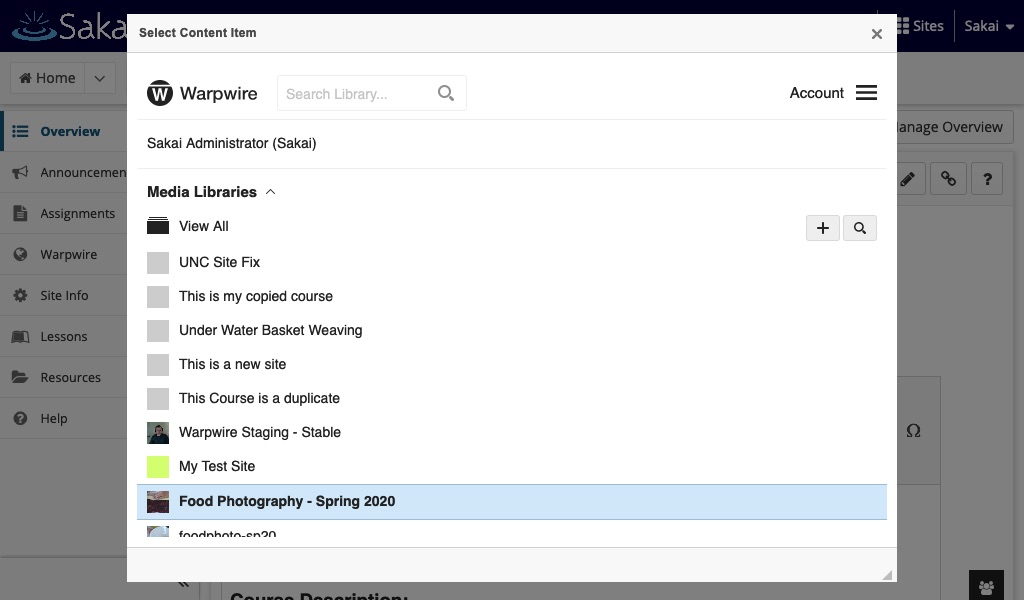Add a new media library with plus button

click(823, 228)
